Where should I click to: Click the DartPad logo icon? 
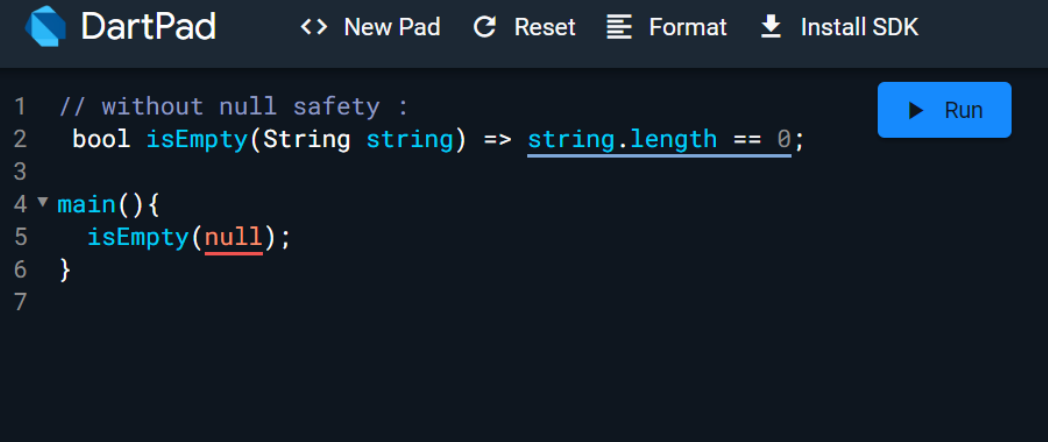(45, 27)
